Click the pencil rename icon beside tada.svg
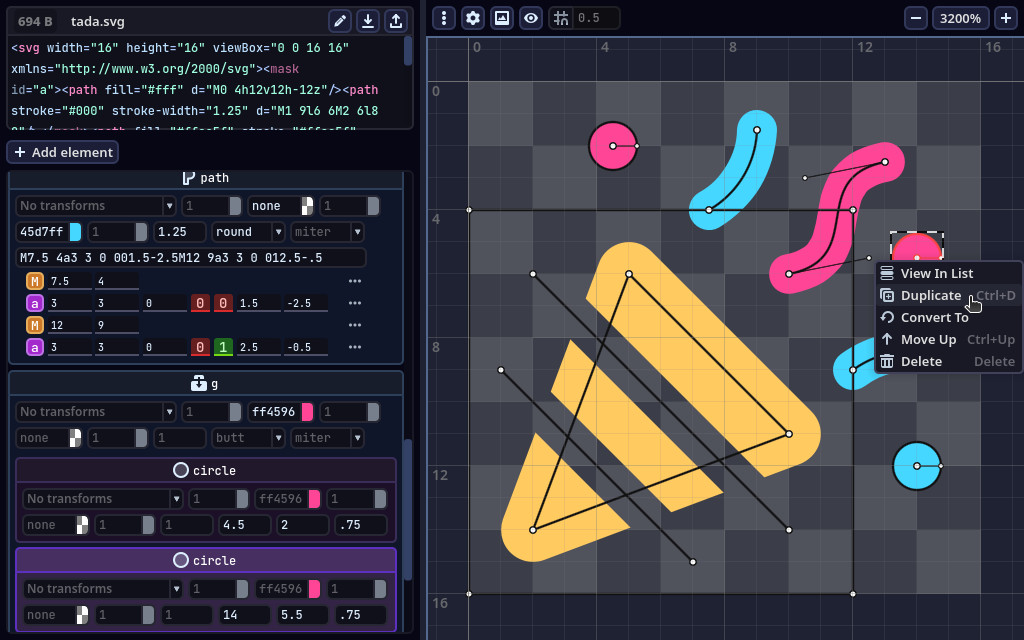 (x=340, y=21)
